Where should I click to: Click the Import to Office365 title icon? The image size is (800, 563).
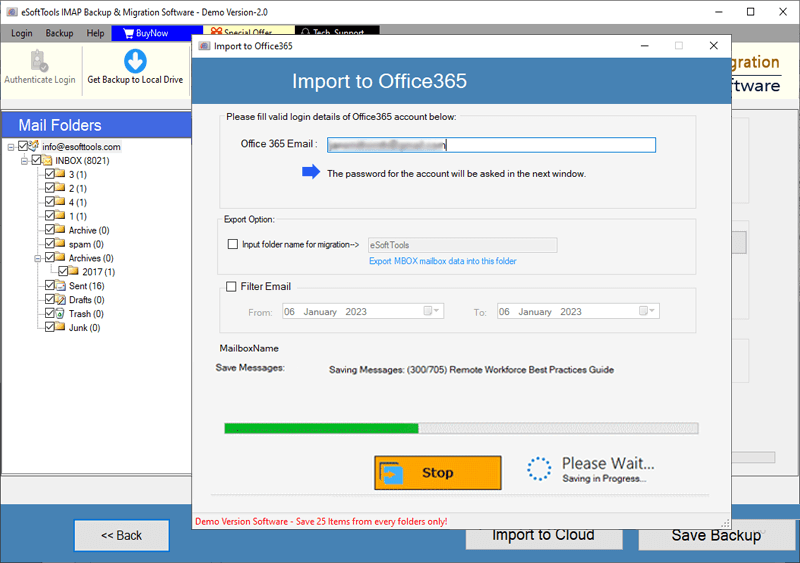(205, 46)
